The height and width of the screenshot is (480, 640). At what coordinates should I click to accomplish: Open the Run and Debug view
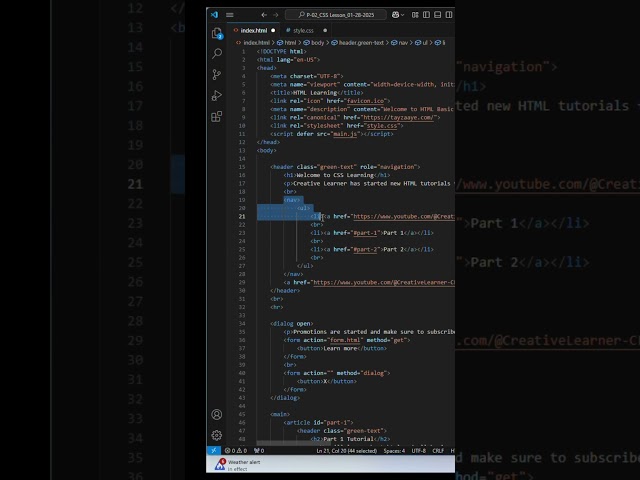click(x=217, y=96)
